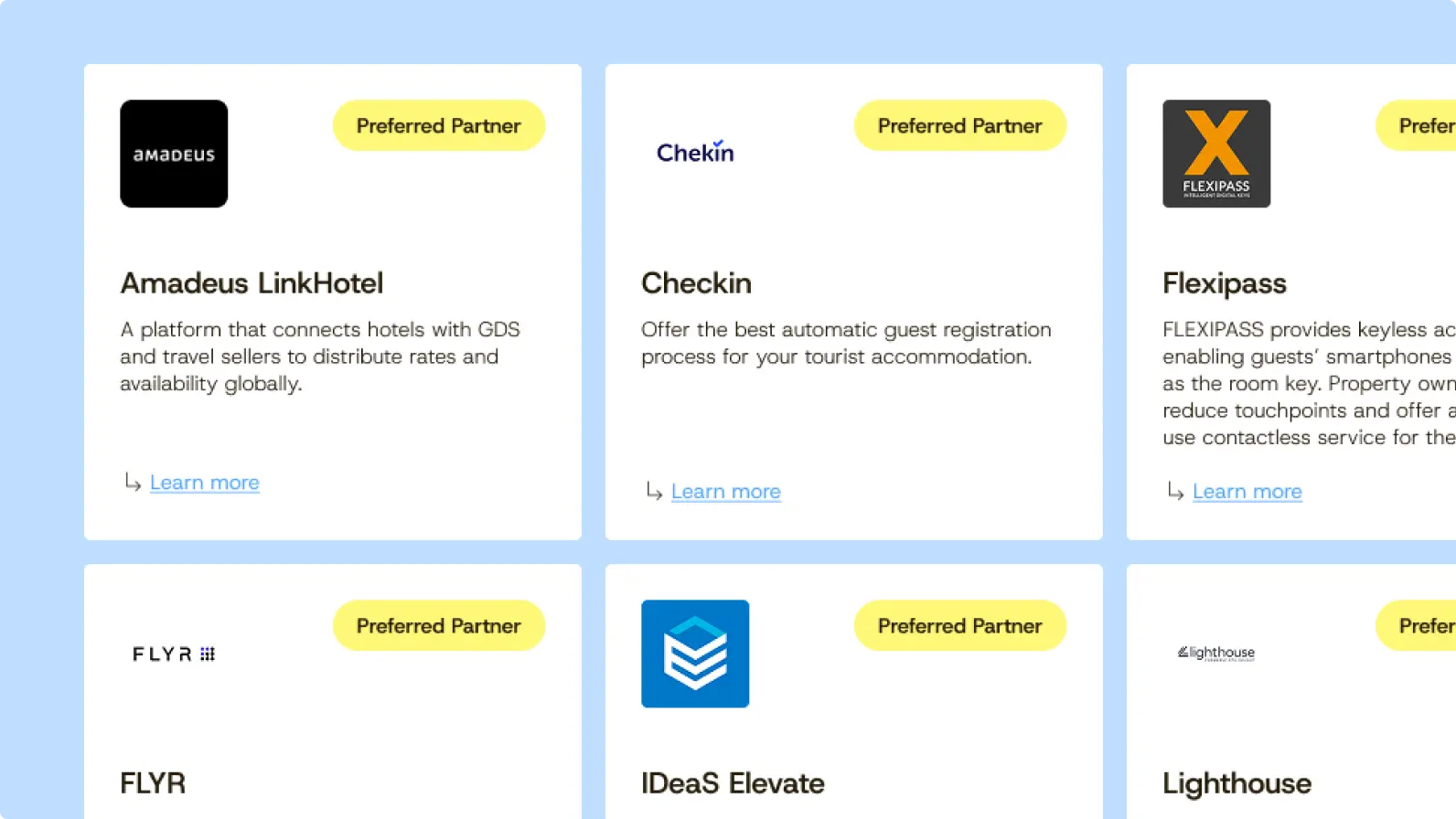Click Preferred Partner badge on IDeaS Elevate card
Viewport: 1456px width, 819px height.
[x=960, y=625]
